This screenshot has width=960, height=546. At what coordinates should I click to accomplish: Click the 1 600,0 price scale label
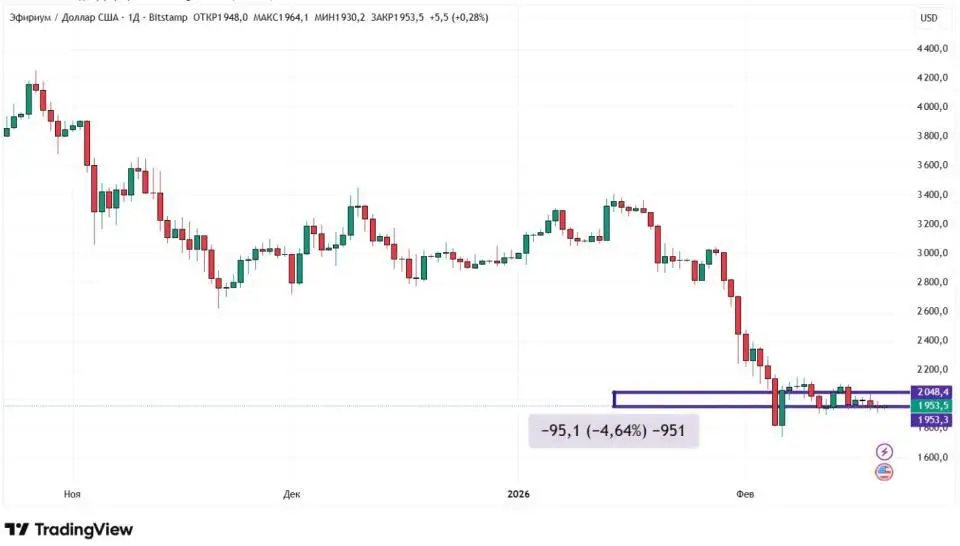point(931,458)
